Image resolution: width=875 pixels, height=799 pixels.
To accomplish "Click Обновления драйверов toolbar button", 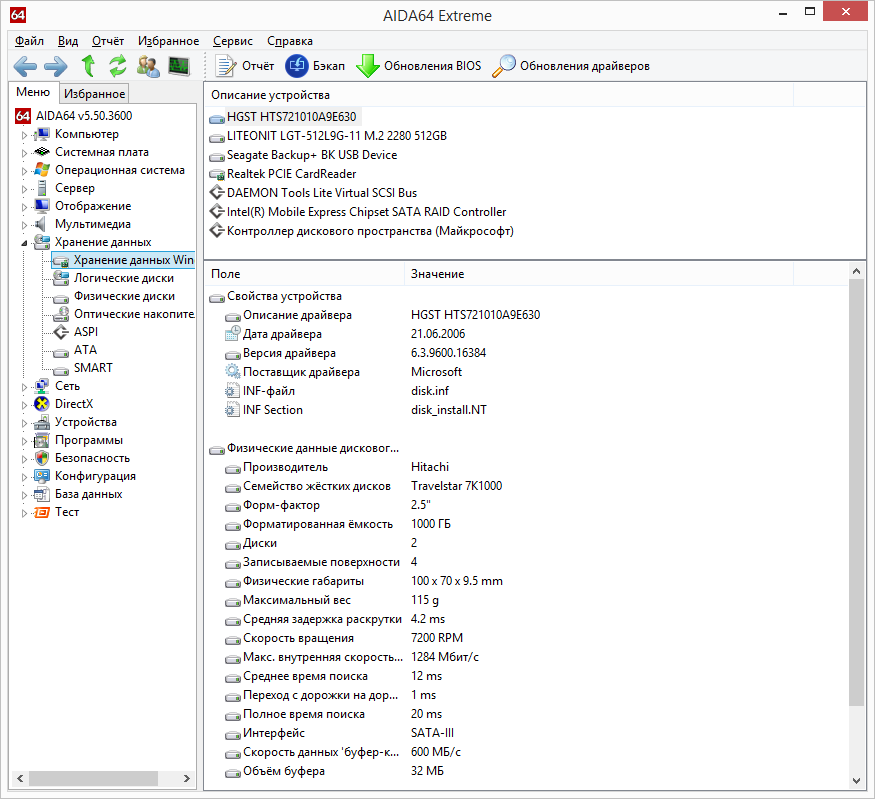I will click(571, 66).
